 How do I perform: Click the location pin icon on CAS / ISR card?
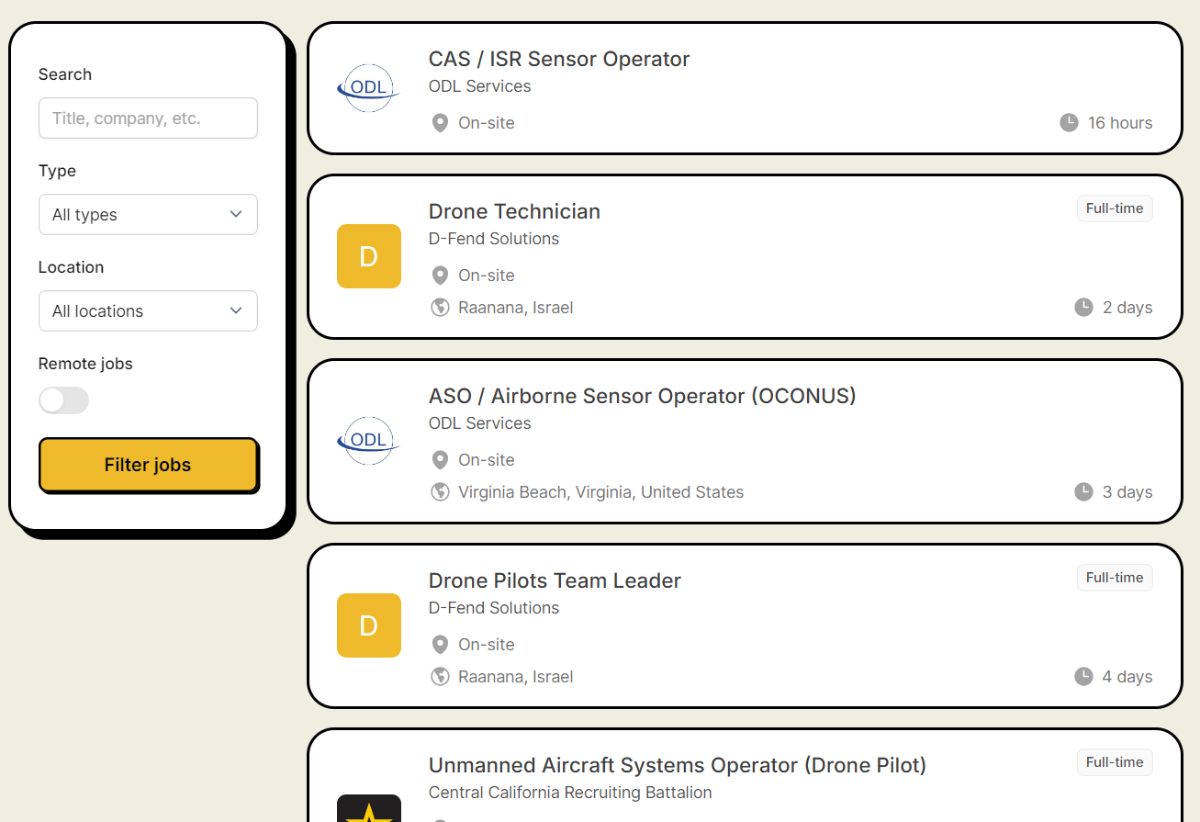(440, 123)
